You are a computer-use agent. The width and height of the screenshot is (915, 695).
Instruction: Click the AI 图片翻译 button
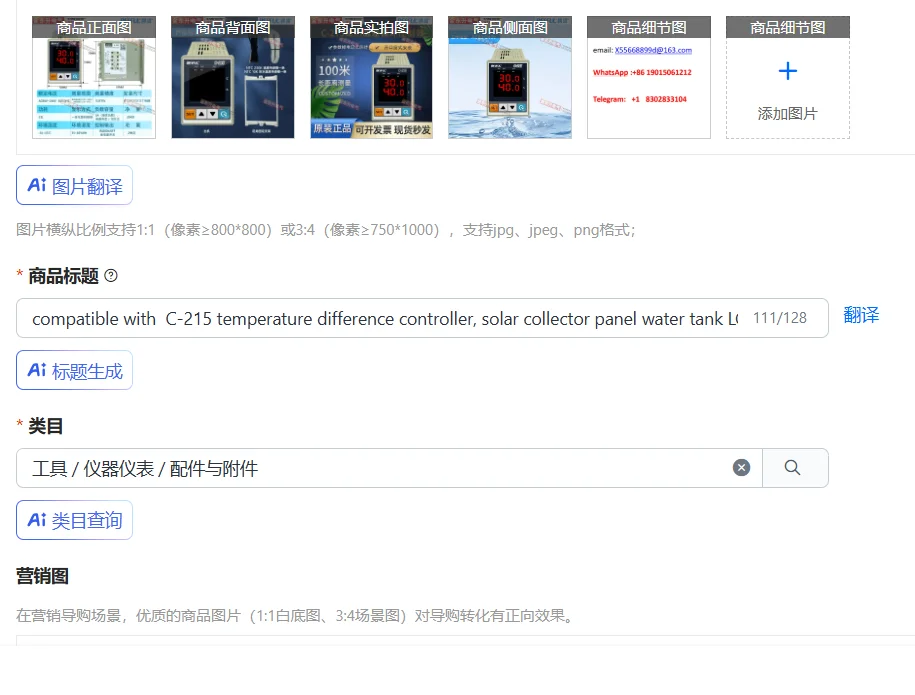click(75, 186)
